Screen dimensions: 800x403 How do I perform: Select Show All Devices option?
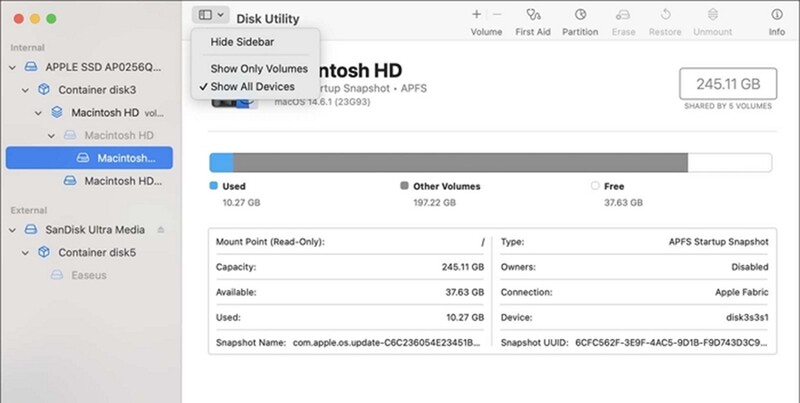point(252,87)
